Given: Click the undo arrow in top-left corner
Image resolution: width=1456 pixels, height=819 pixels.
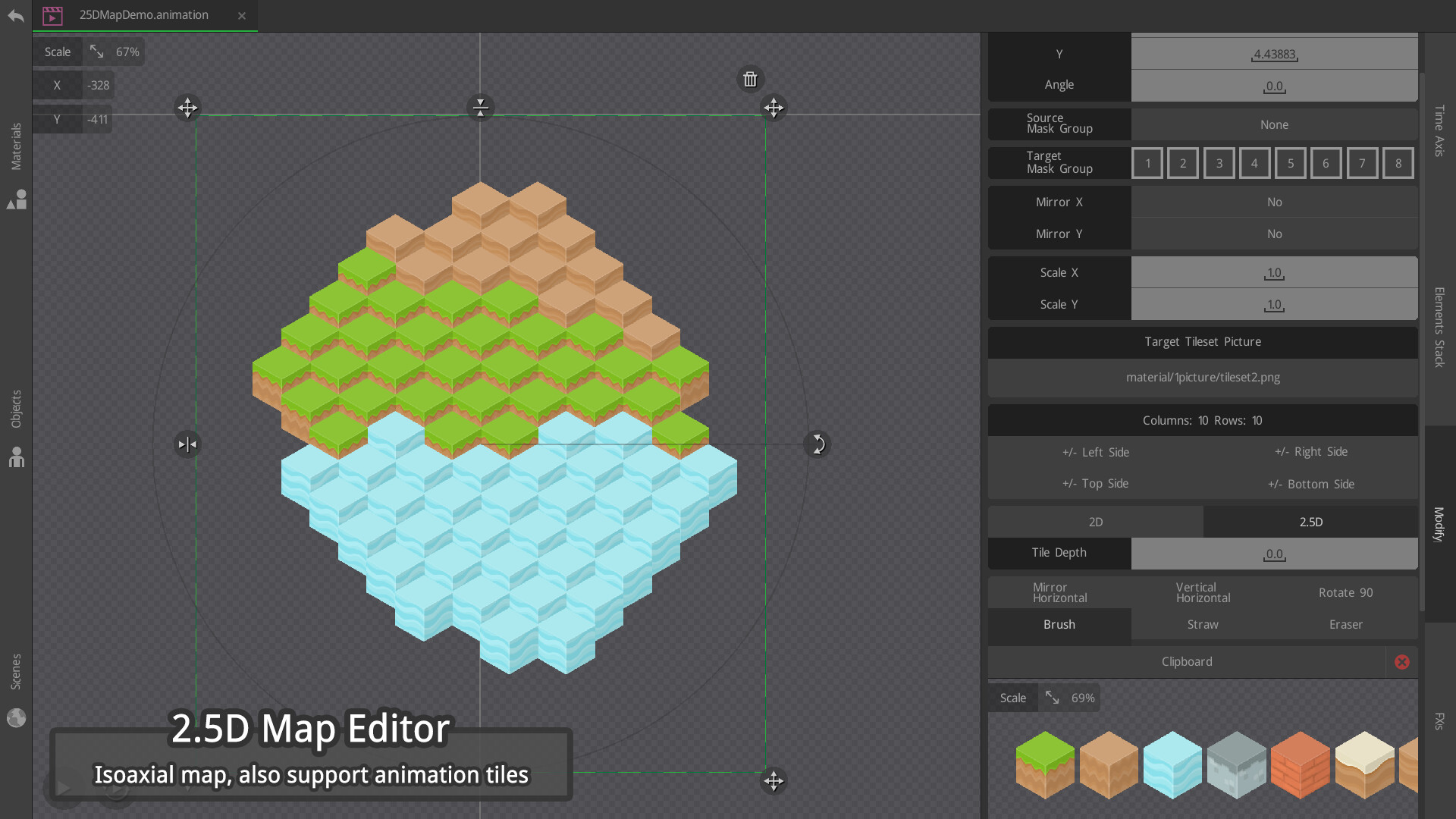Looking at the screenshot, I should point(15,15).
